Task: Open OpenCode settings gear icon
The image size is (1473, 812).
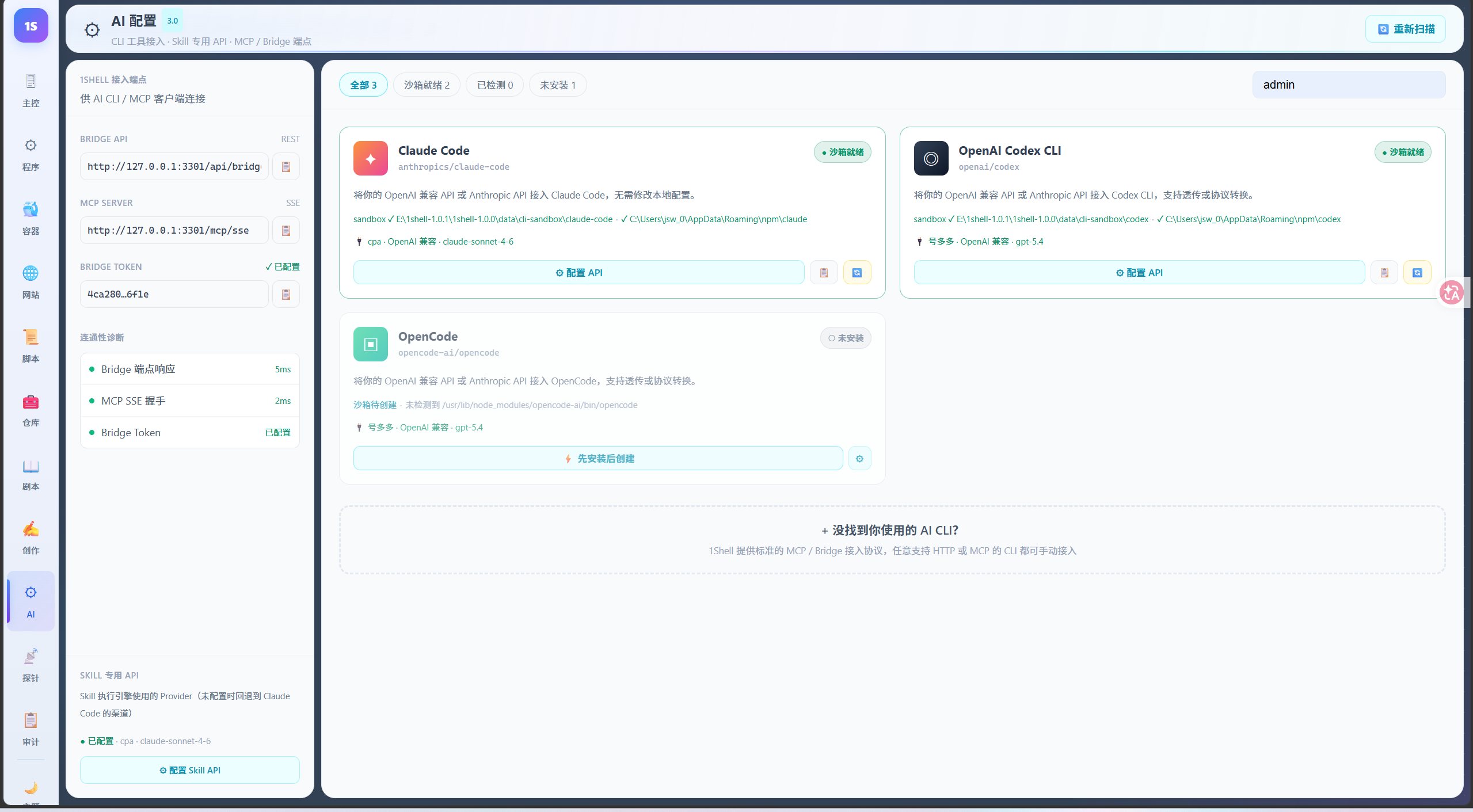Action: [x=859, y=459]
